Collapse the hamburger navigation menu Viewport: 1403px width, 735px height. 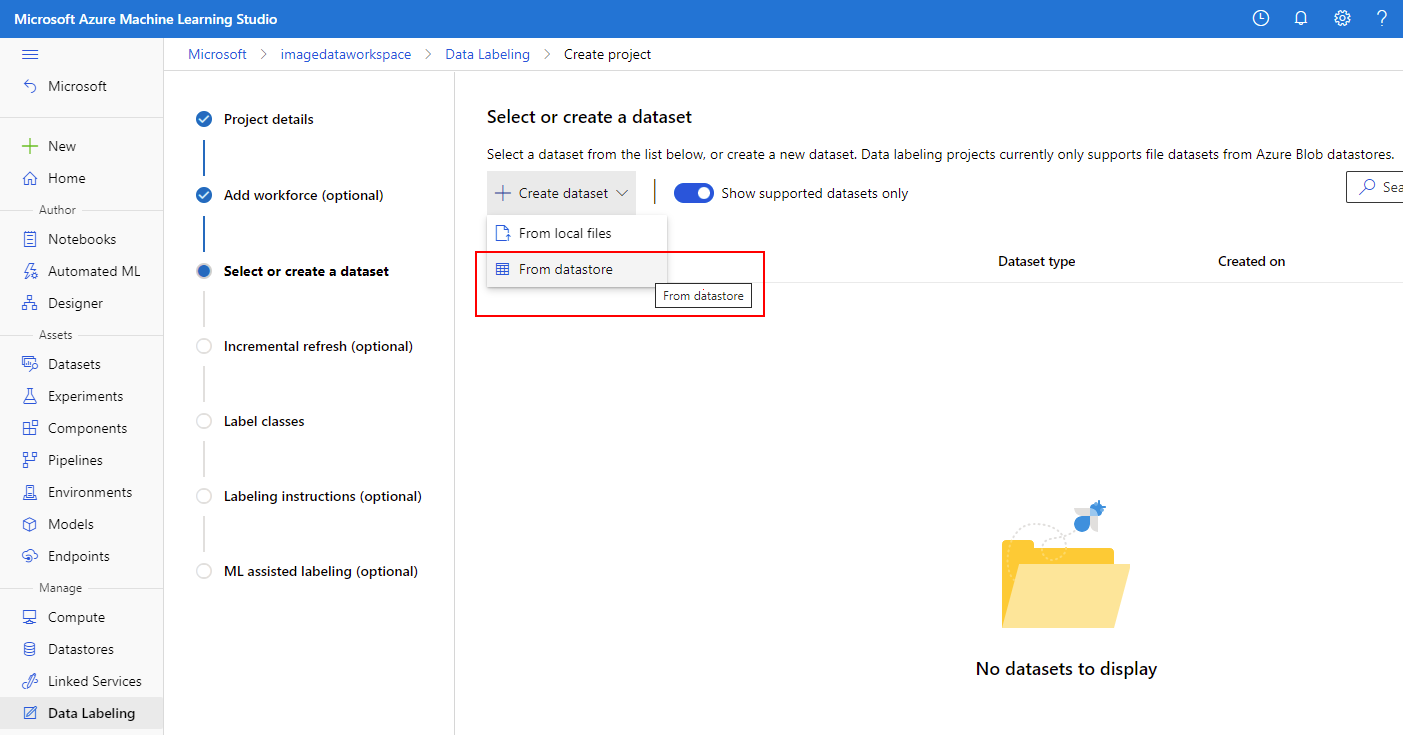click(30, 54)
